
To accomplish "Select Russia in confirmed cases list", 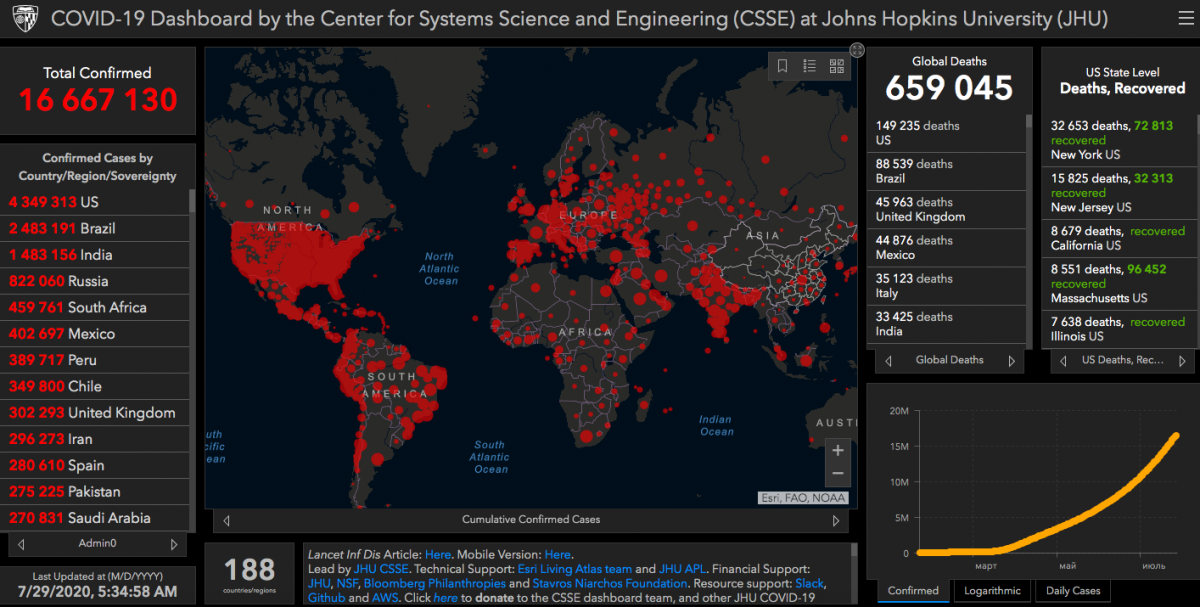I will [x=96, y=281].
